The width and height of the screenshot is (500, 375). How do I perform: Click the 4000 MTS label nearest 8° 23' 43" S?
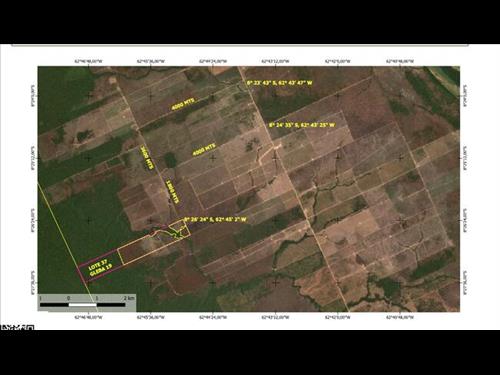(x=183, y=104)
